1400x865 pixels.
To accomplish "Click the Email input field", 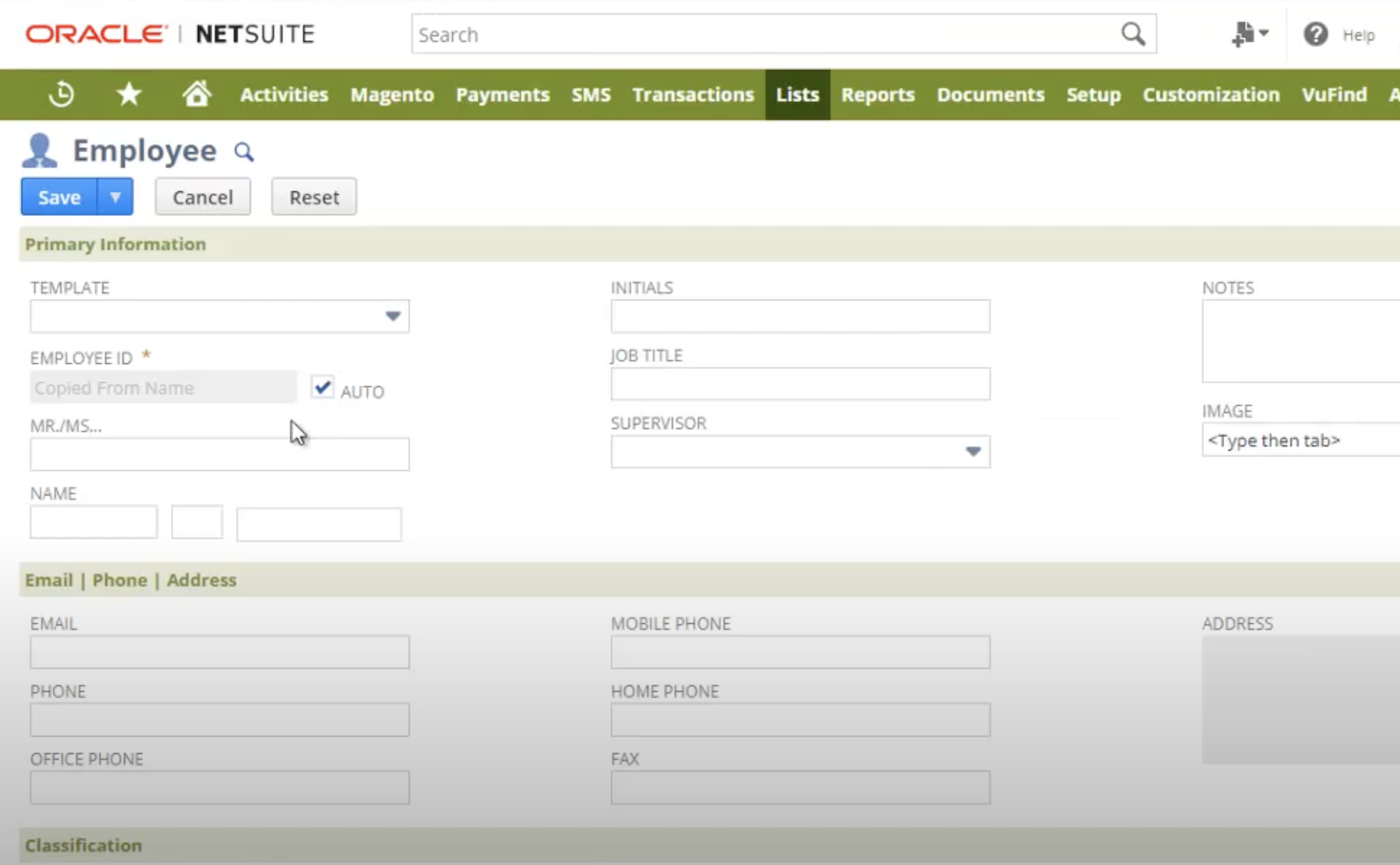I will coord(219,652).
